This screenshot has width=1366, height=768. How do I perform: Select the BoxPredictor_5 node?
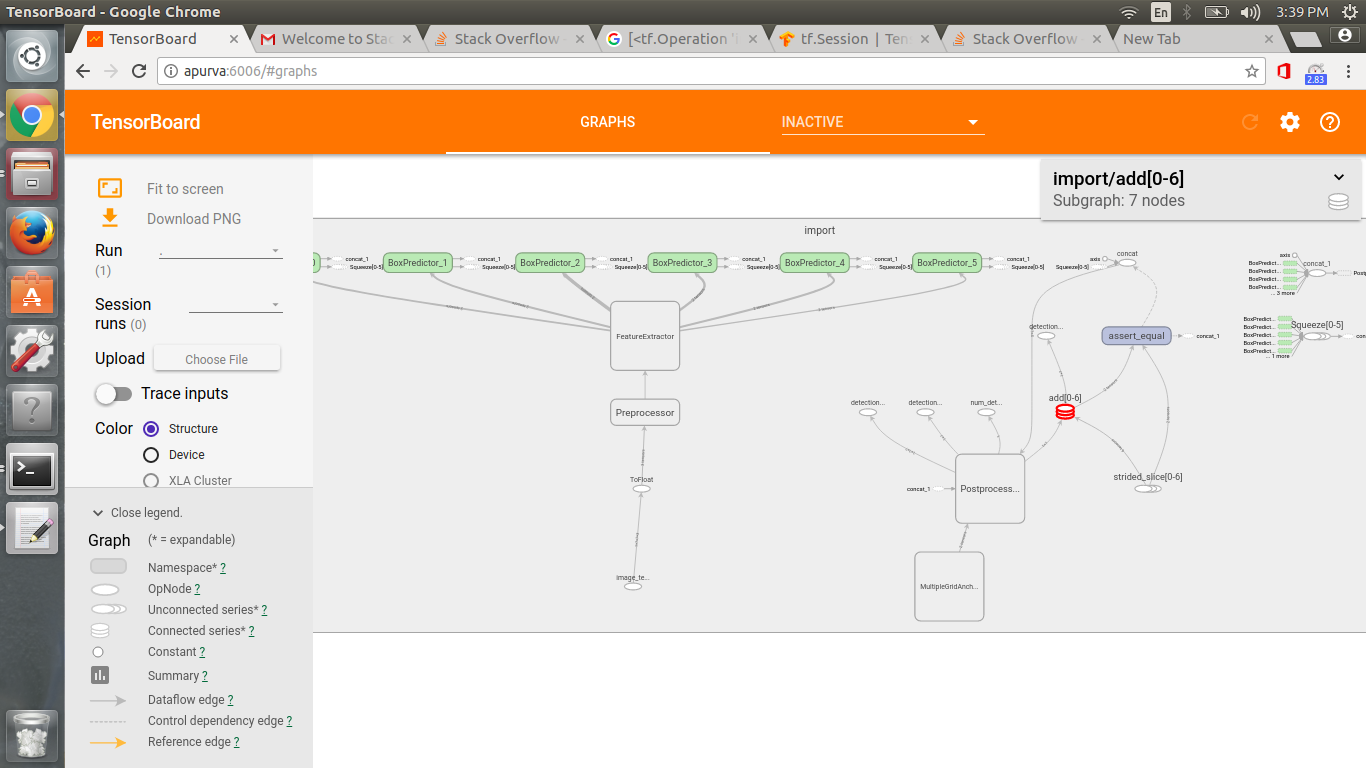point(947,262)
